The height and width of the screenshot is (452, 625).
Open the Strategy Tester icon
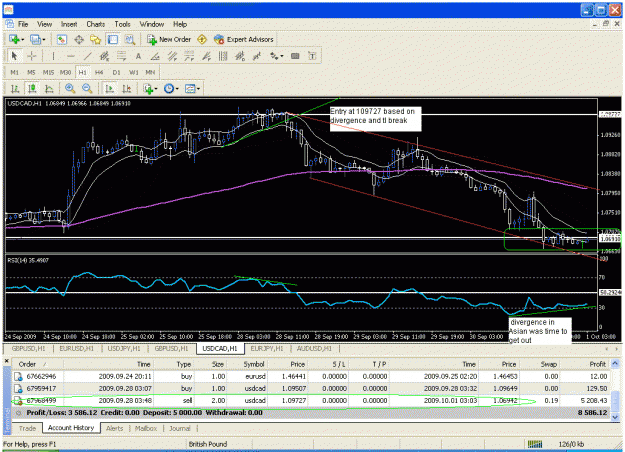(x=130, y=39)
